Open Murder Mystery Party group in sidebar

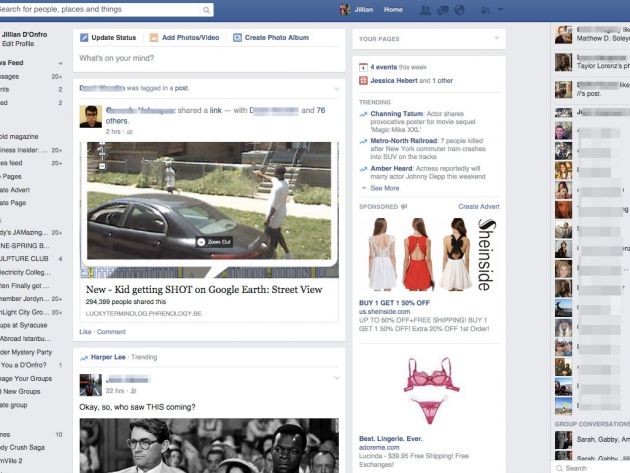tap(26, 352)
